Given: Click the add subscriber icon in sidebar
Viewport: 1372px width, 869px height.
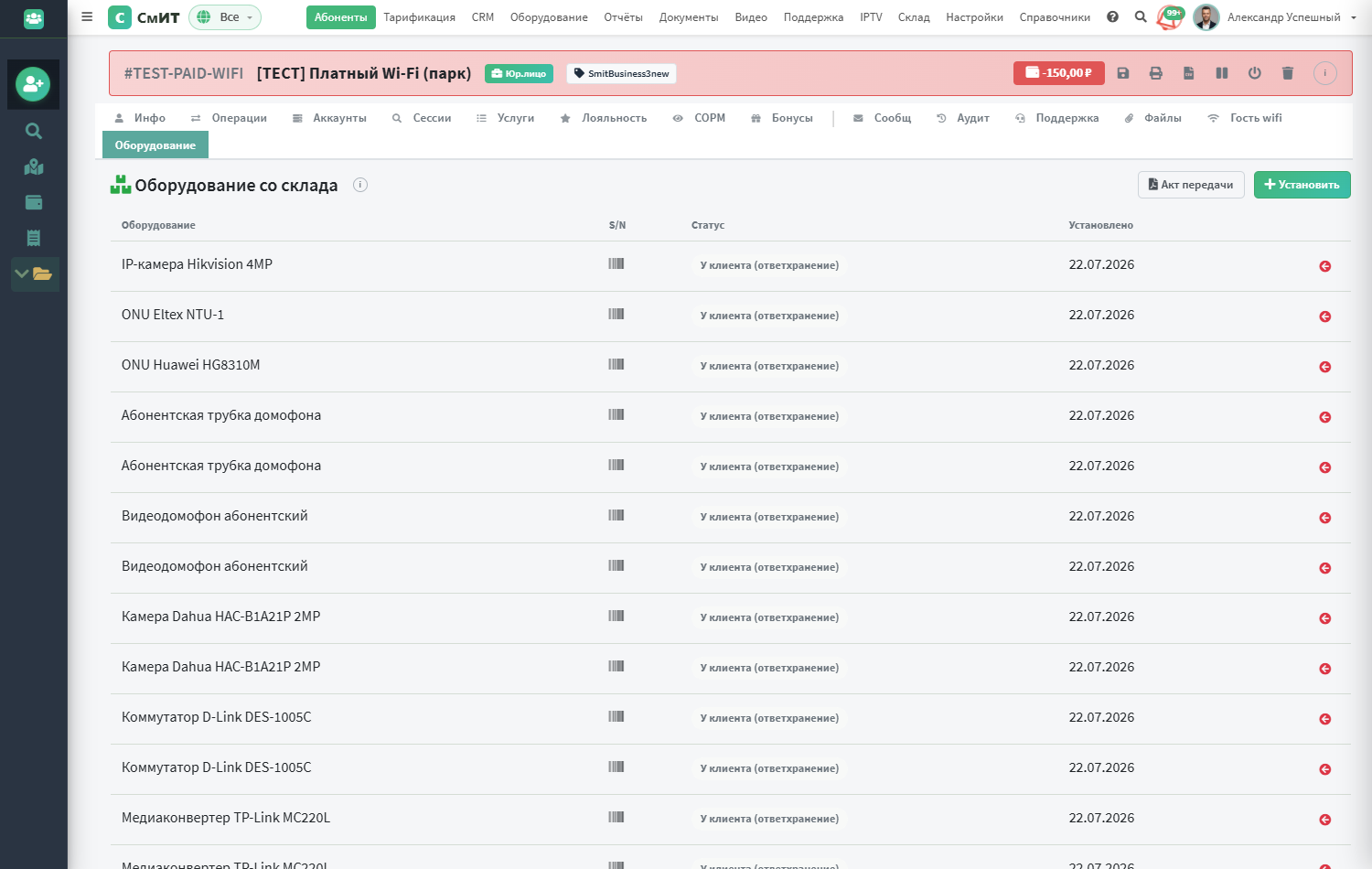Looking at the screenshot, I should coord(33,84).
